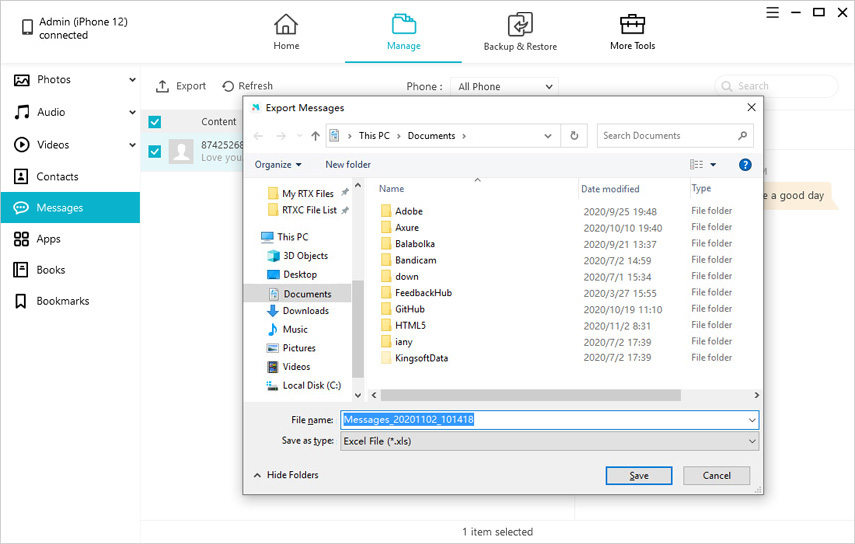Uncheck the 87425268 message checkbox
The width and height of the screenshot is (855, 544).
click(x=155, y=151)
